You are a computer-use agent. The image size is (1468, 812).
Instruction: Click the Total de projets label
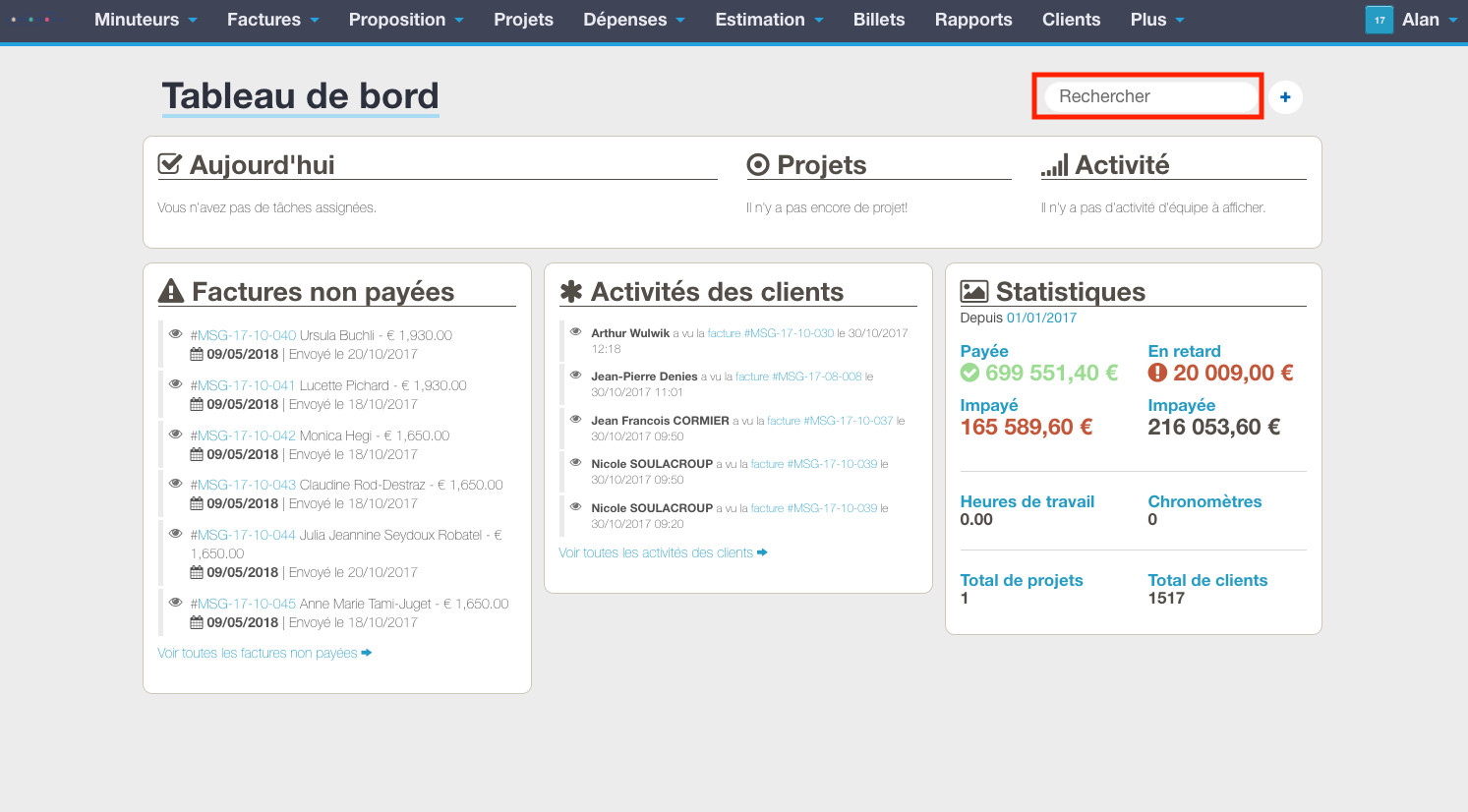point(1022,580)
